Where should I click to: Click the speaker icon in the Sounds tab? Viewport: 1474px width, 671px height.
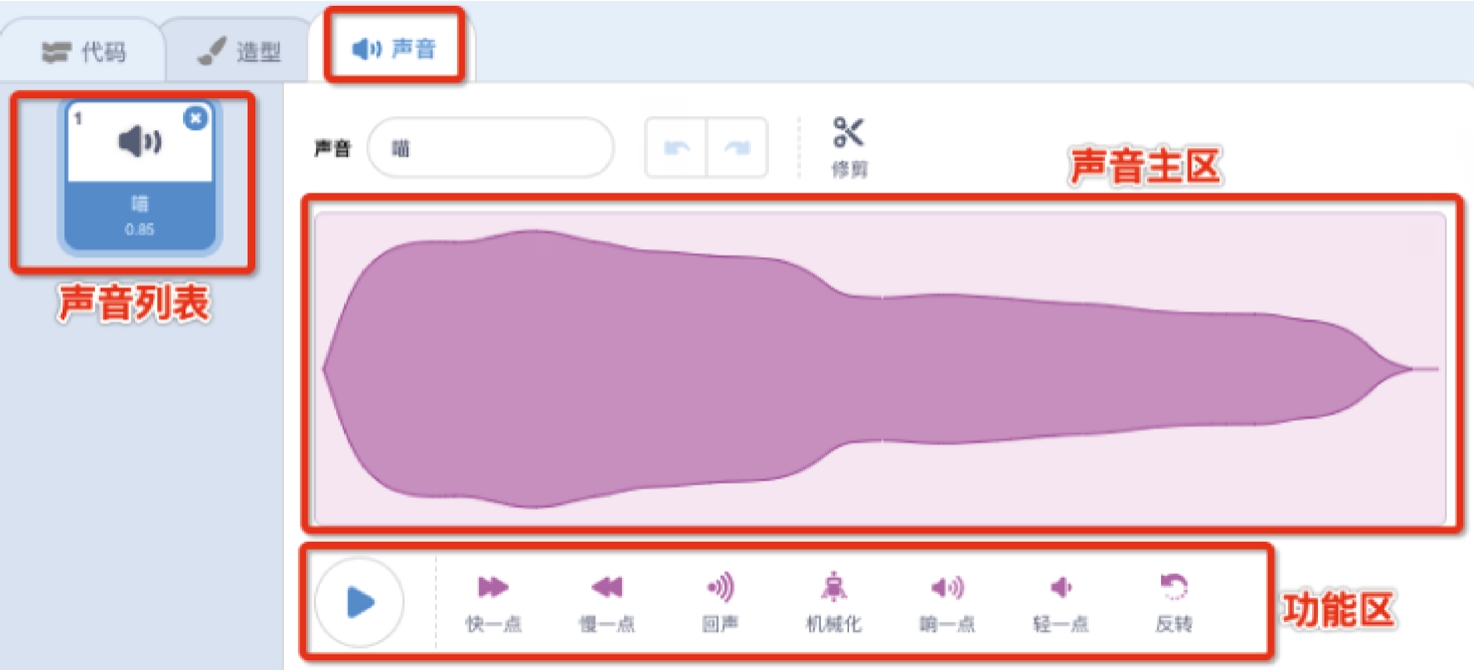pos(367,48)
